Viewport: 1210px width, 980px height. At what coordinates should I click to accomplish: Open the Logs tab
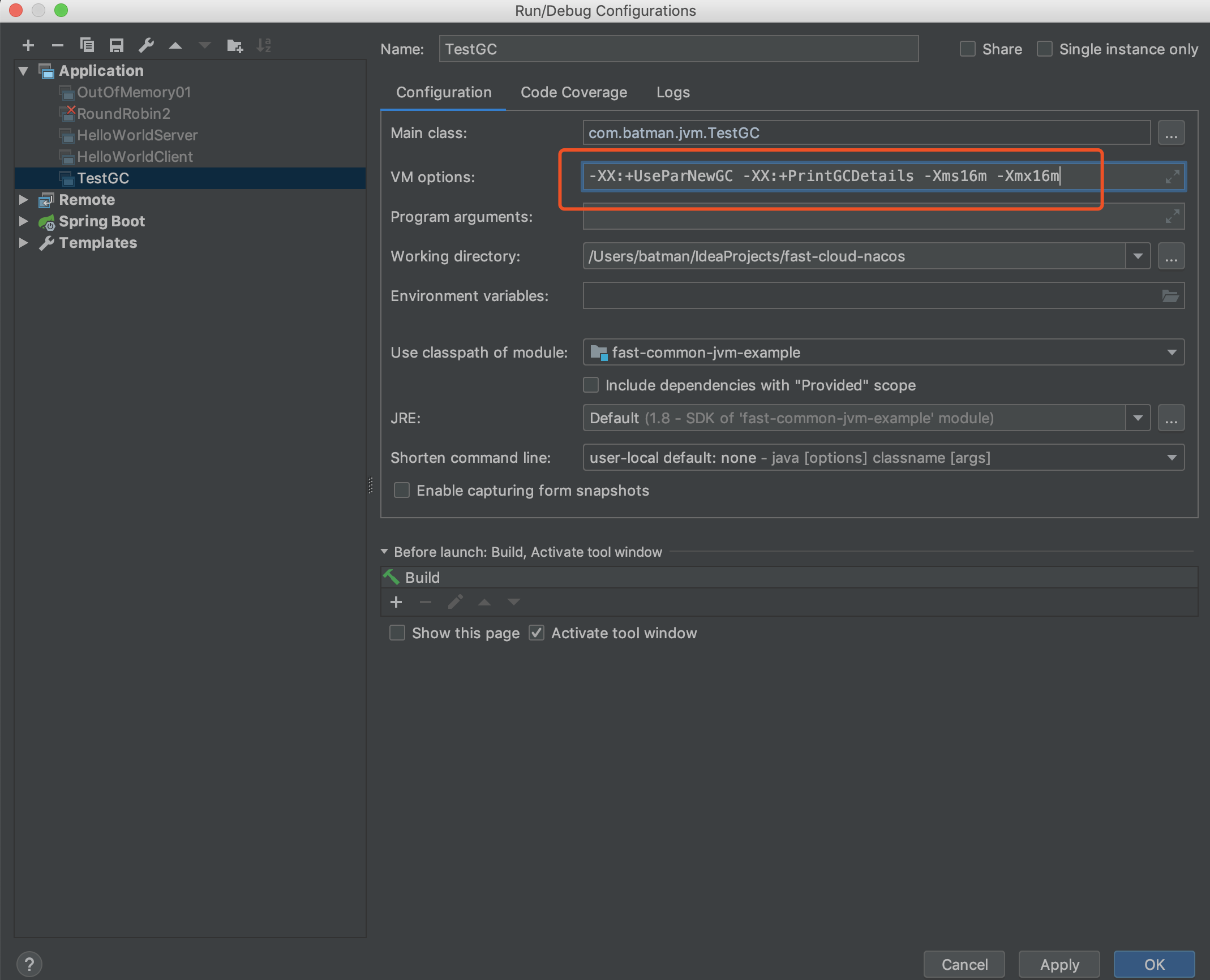672,92
